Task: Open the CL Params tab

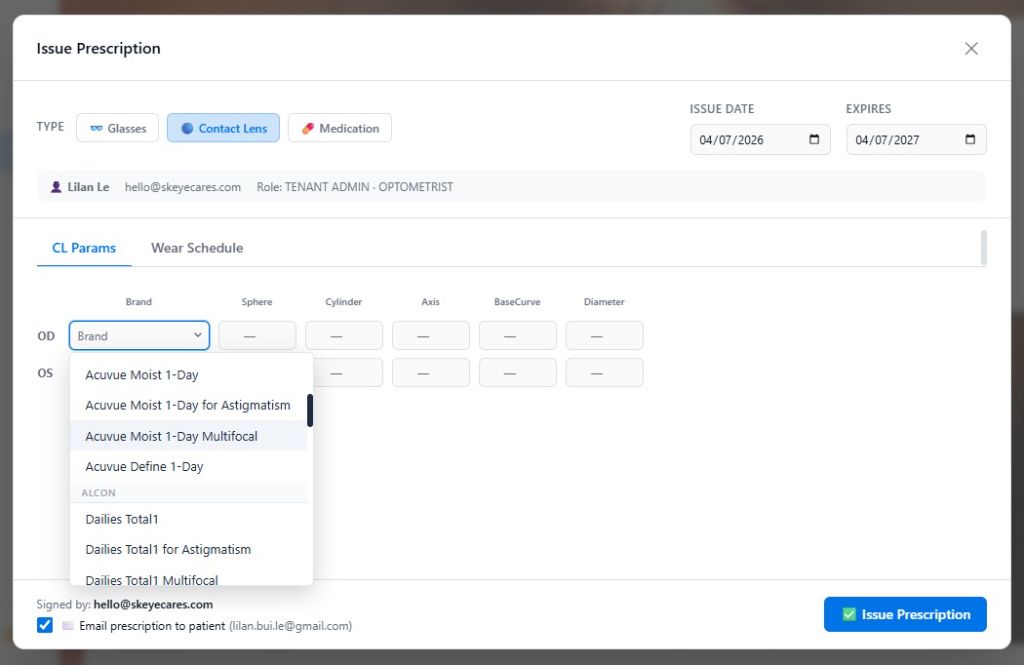Action: 84,248
